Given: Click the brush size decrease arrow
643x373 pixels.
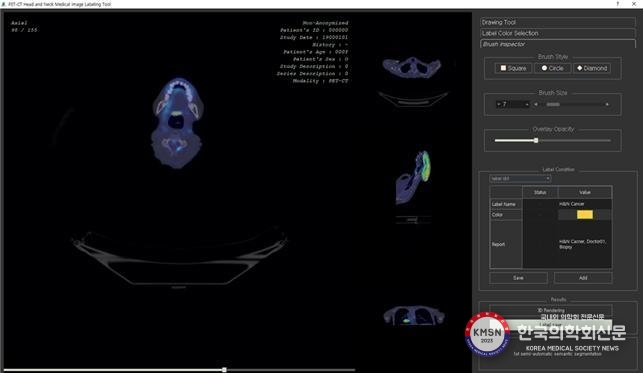Looking at the screenshot, I should (x=536, y=105).
